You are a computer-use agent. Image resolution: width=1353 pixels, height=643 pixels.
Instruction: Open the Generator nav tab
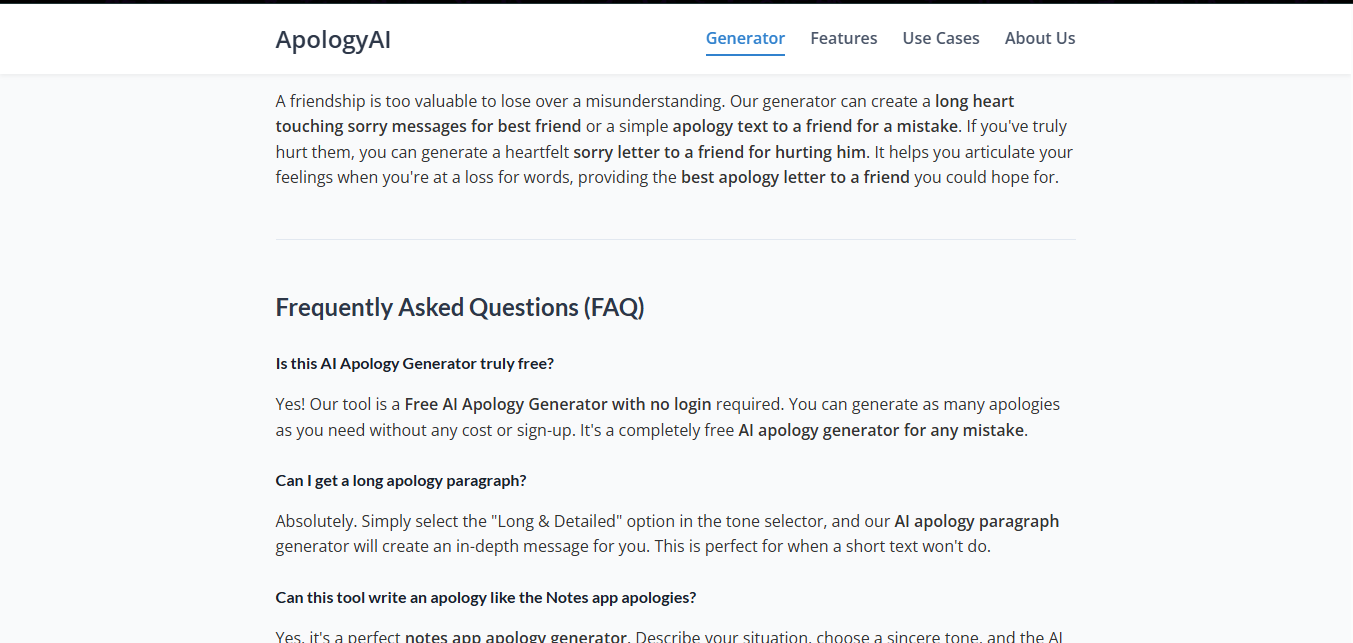(x=745, y=38)
